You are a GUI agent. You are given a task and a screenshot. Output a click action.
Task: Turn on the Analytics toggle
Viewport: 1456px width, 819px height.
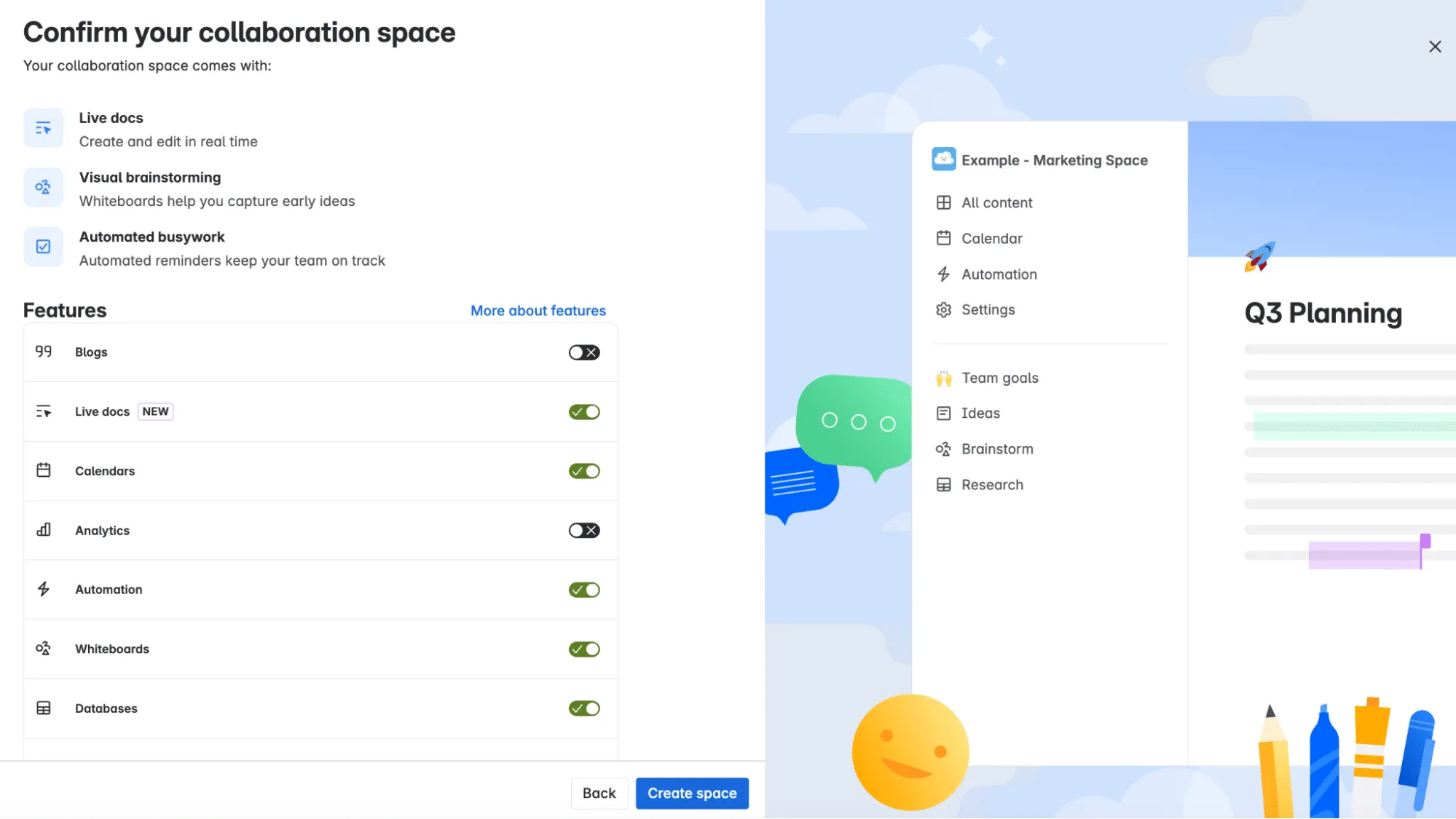coord(584,530)
